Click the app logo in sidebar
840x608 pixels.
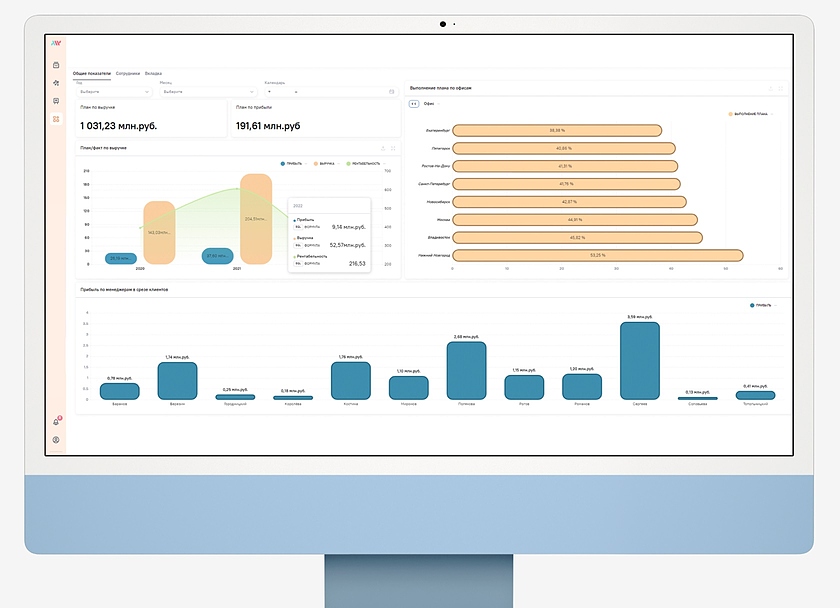56,42
